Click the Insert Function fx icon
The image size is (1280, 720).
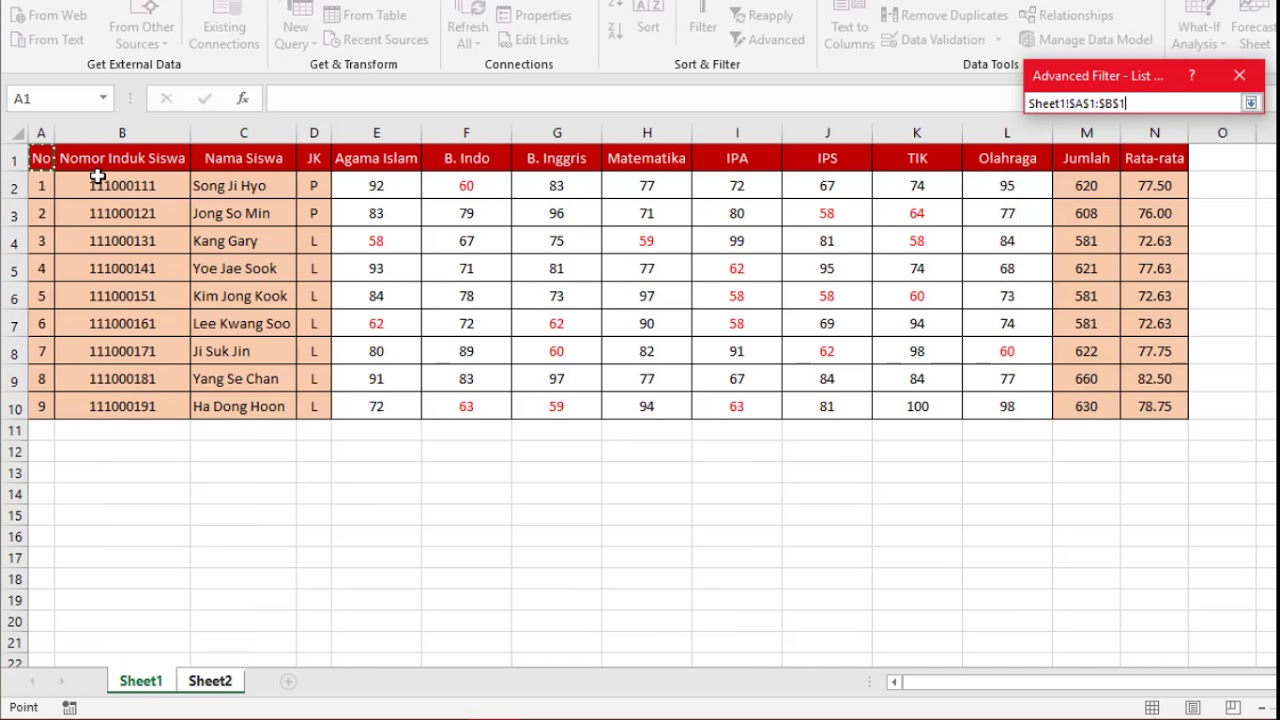click(243, 99)
